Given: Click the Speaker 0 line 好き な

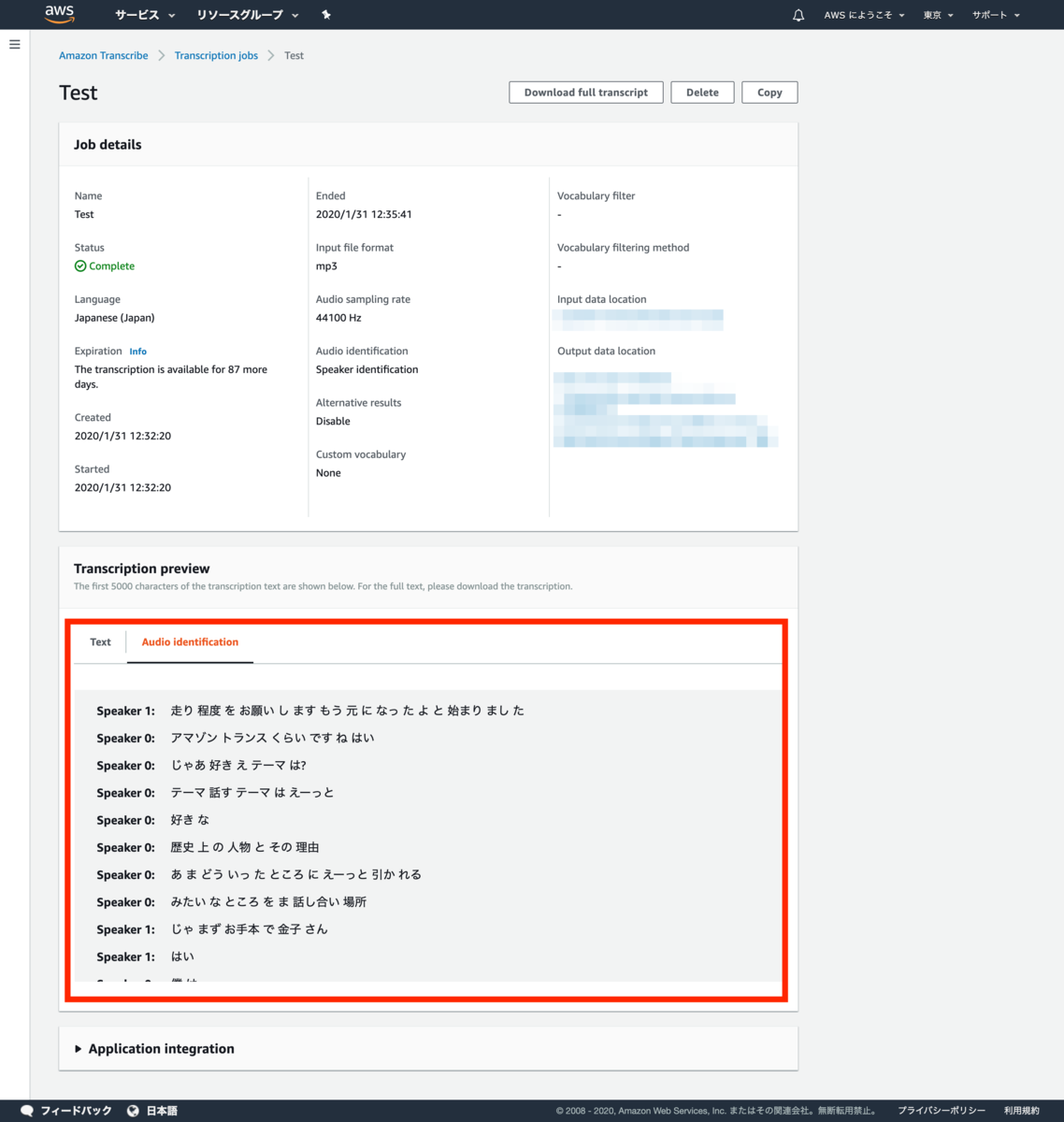Looking at the screenshot, I should tap(190, 820).
